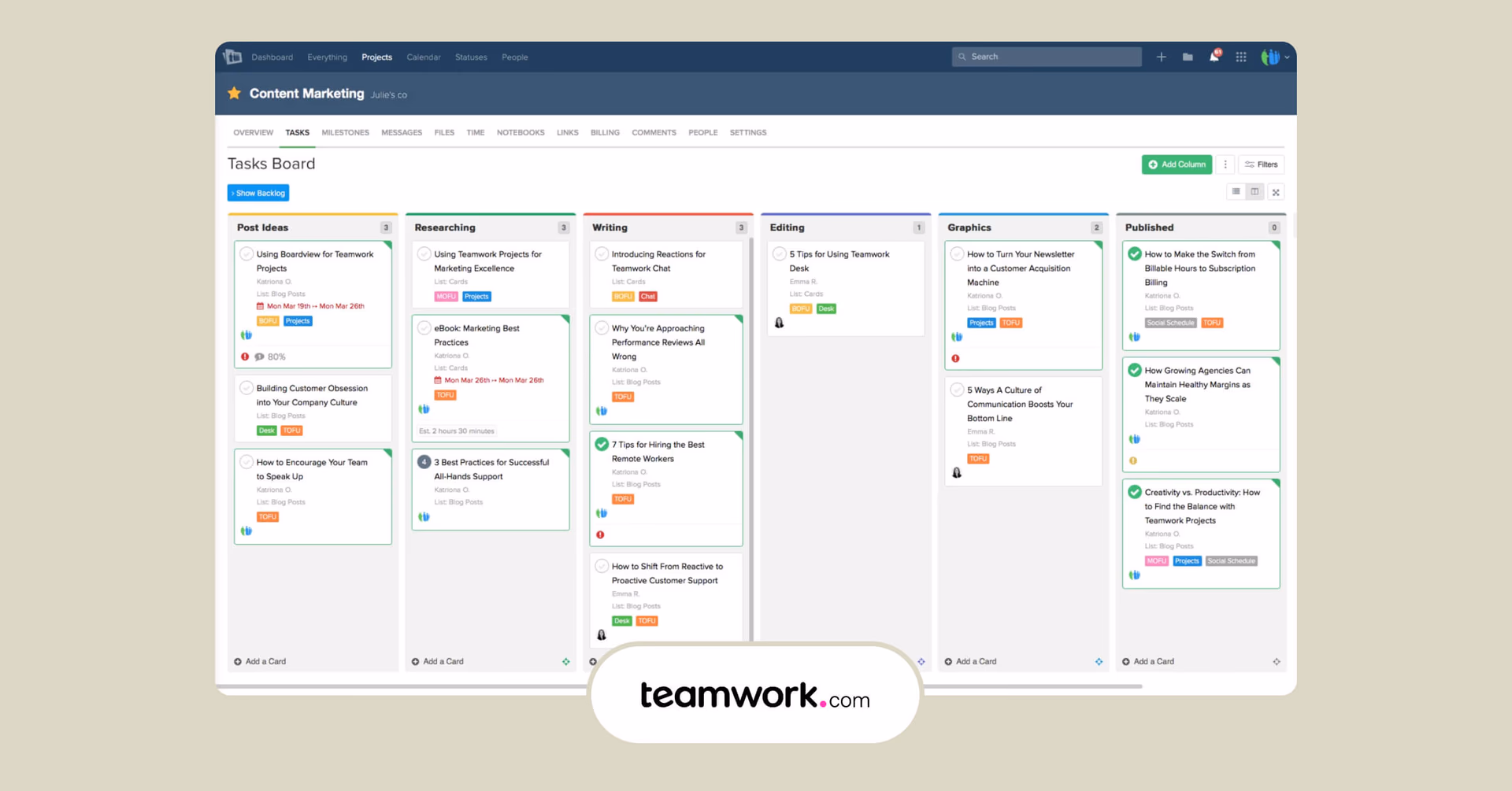The image size is (1512, 791).
Task: Open the apps grid switcher icon
Action: click(1240, 57)
